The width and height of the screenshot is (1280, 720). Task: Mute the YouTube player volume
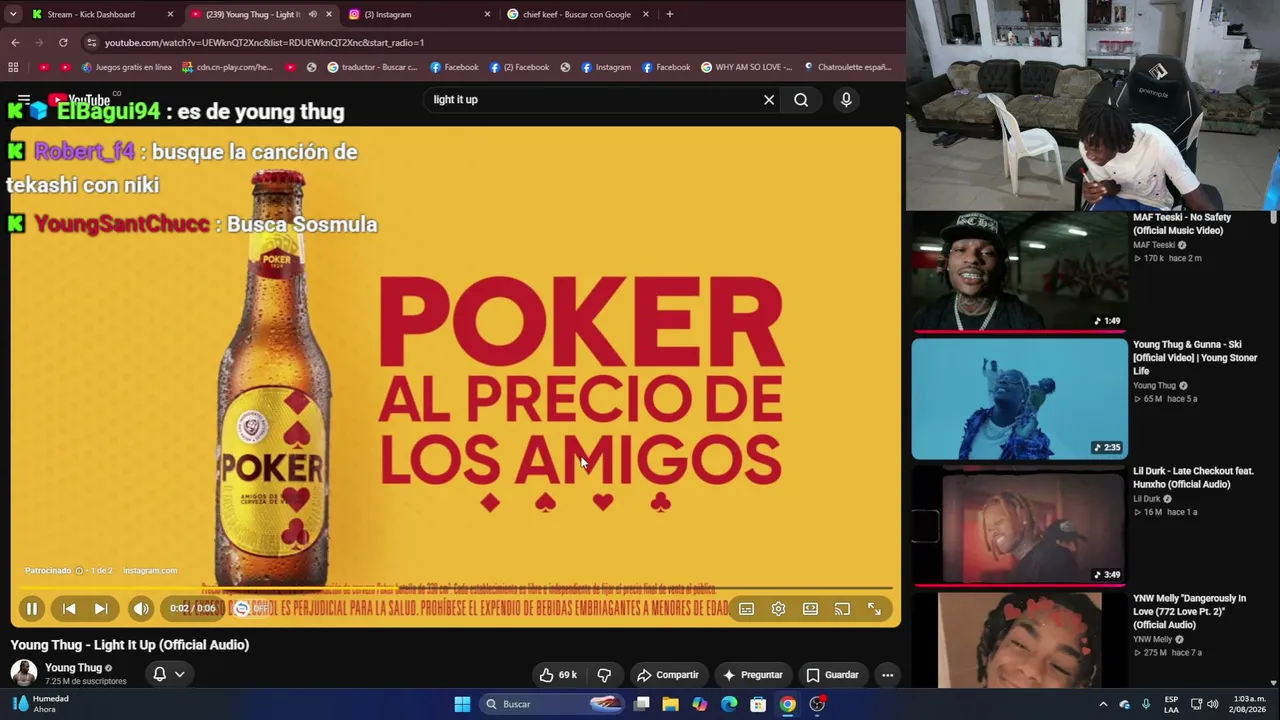click(x=141, y=608)
